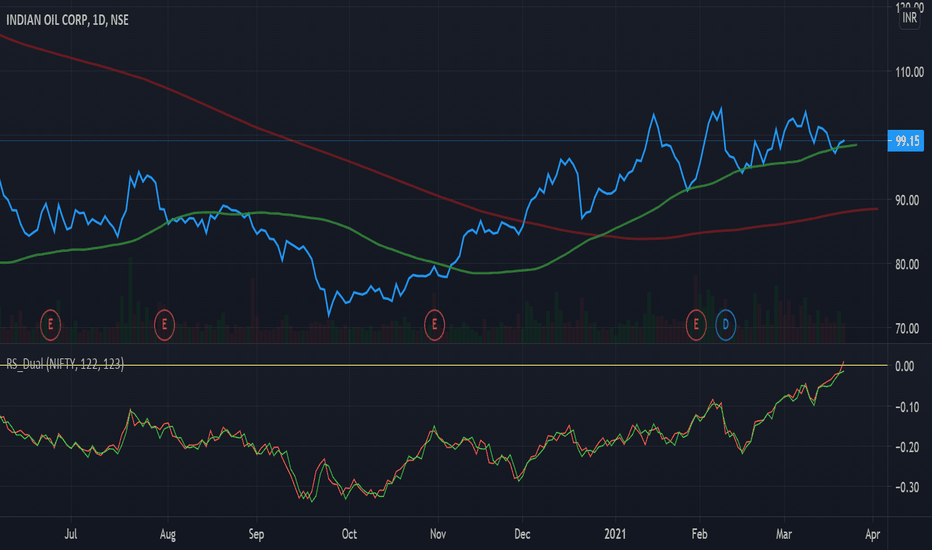Click the 2021 label on time axis
932x550 pixels.
click(x=615, y=534)
